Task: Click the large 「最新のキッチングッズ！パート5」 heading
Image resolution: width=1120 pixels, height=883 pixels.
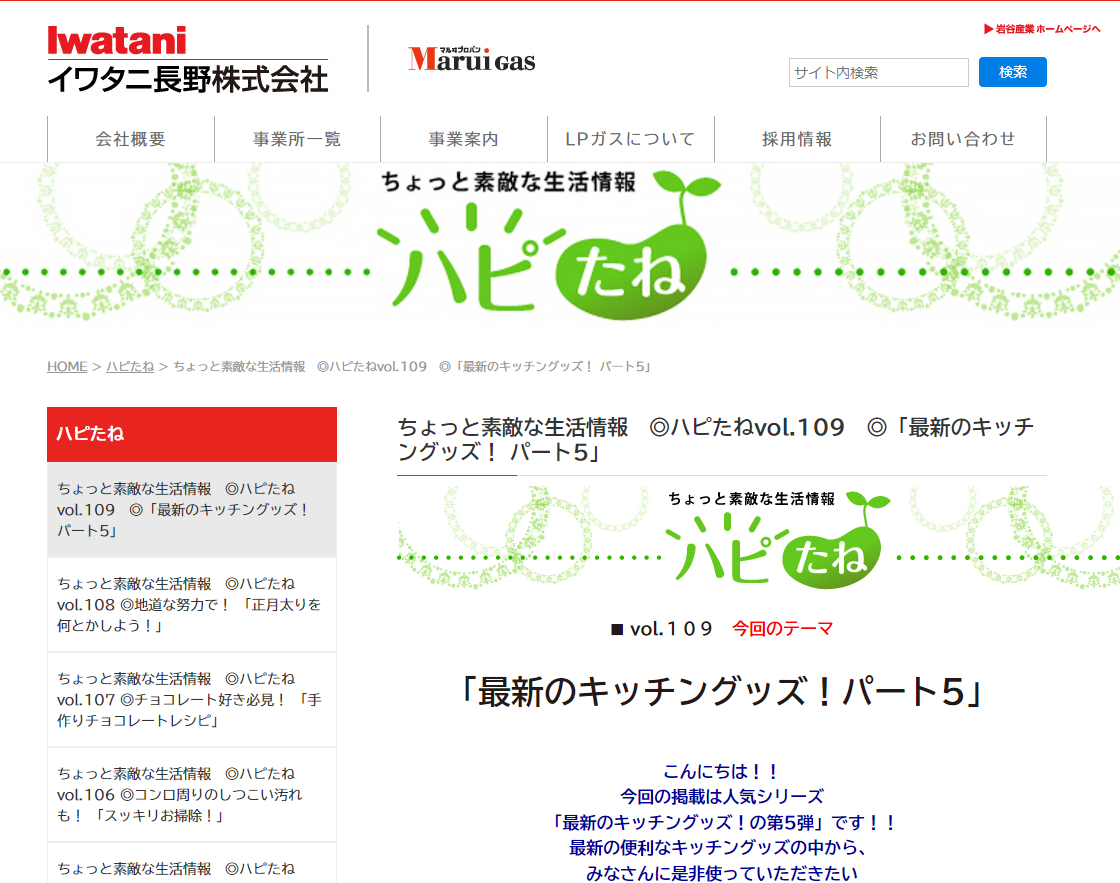Action: (x=722, y=692)
